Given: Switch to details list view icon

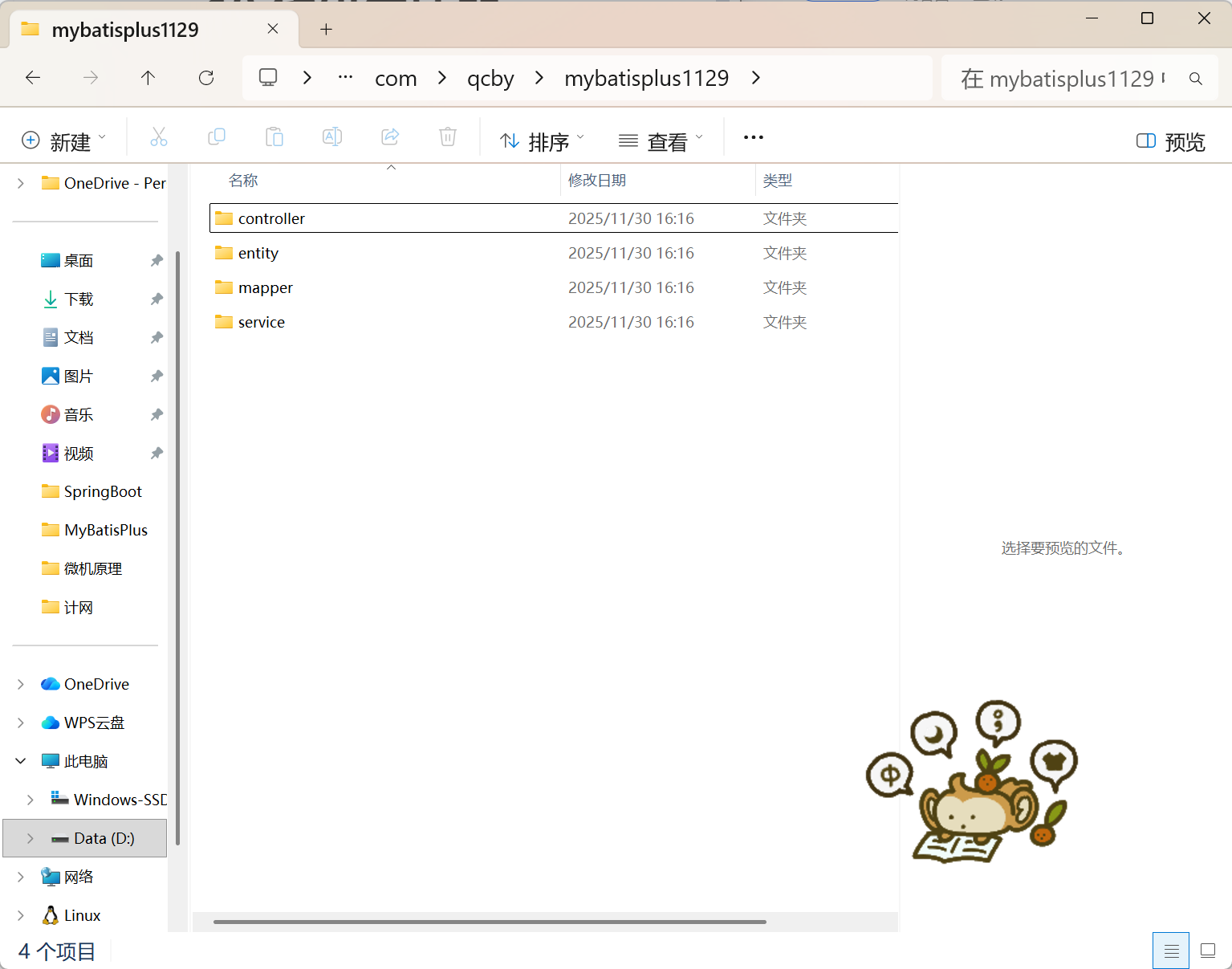Looking at the screenshot, I should pyautogui.click(x=1171, y=951).
